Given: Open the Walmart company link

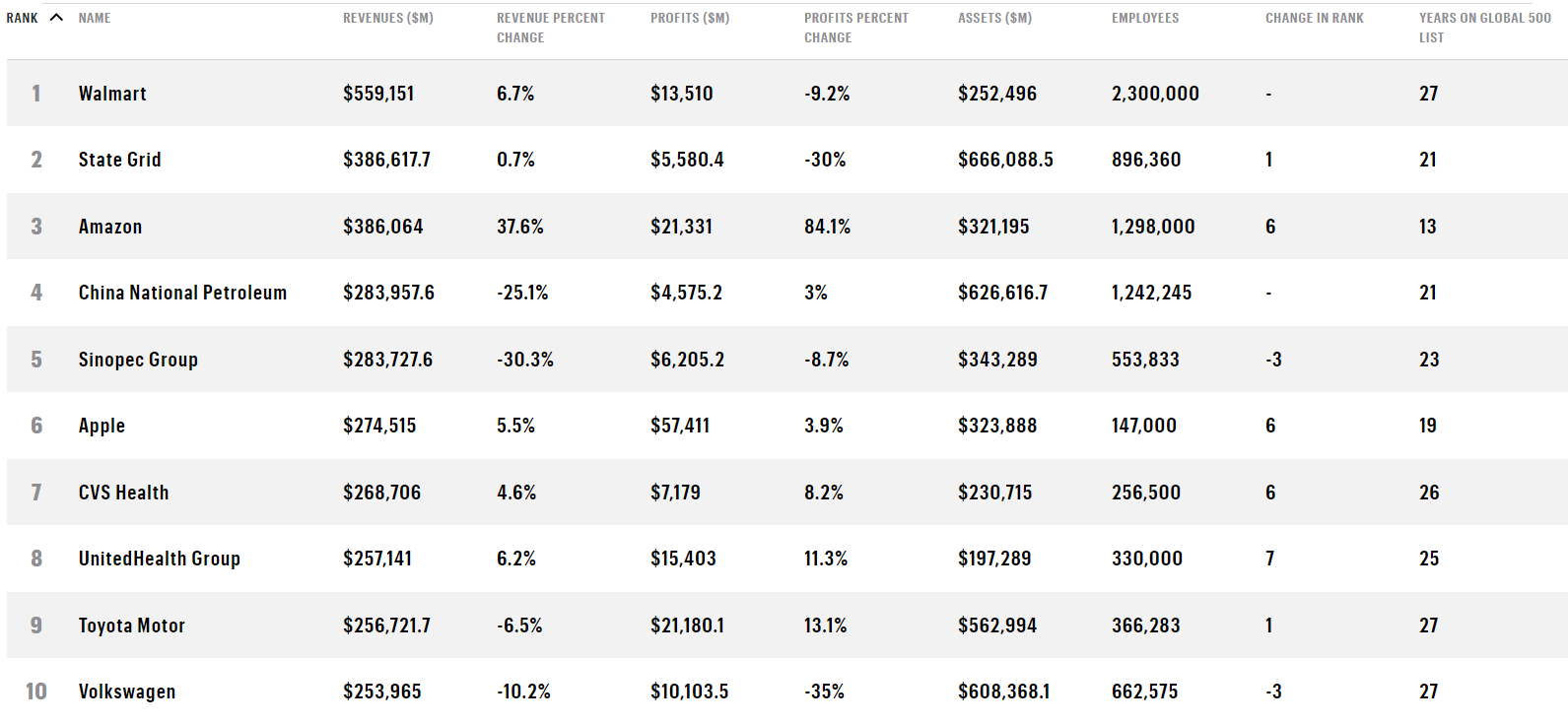Looking at the screenshot, I should coord(112,94).
